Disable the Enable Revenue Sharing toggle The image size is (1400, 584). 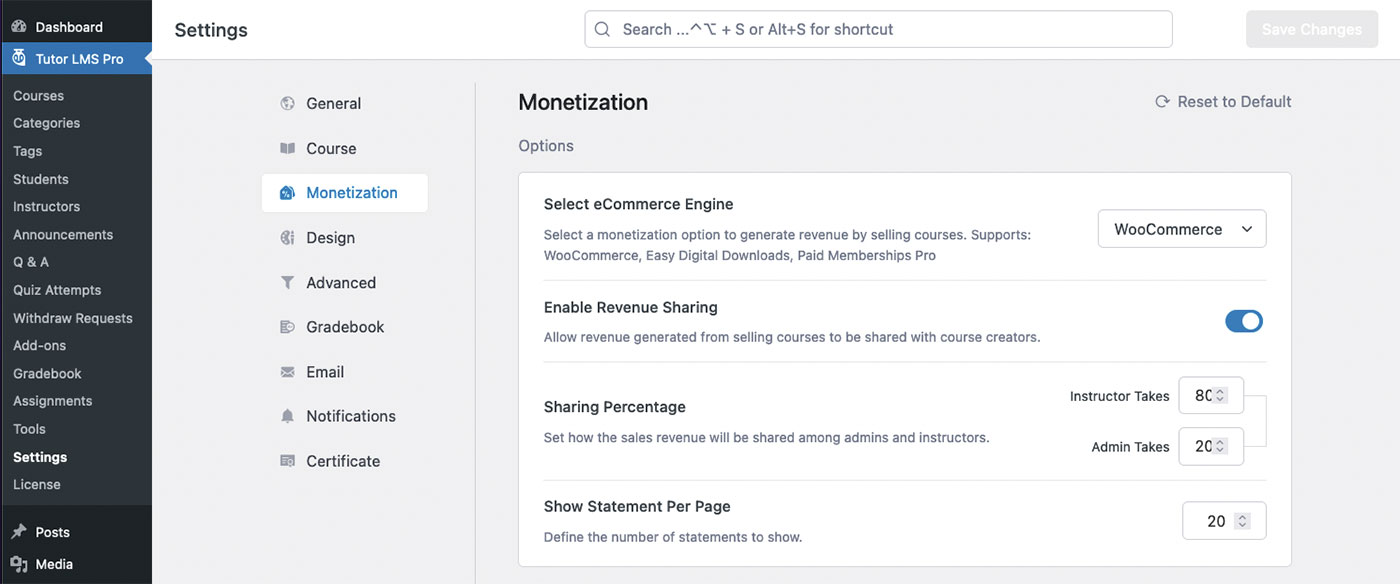click(1244, 321)
